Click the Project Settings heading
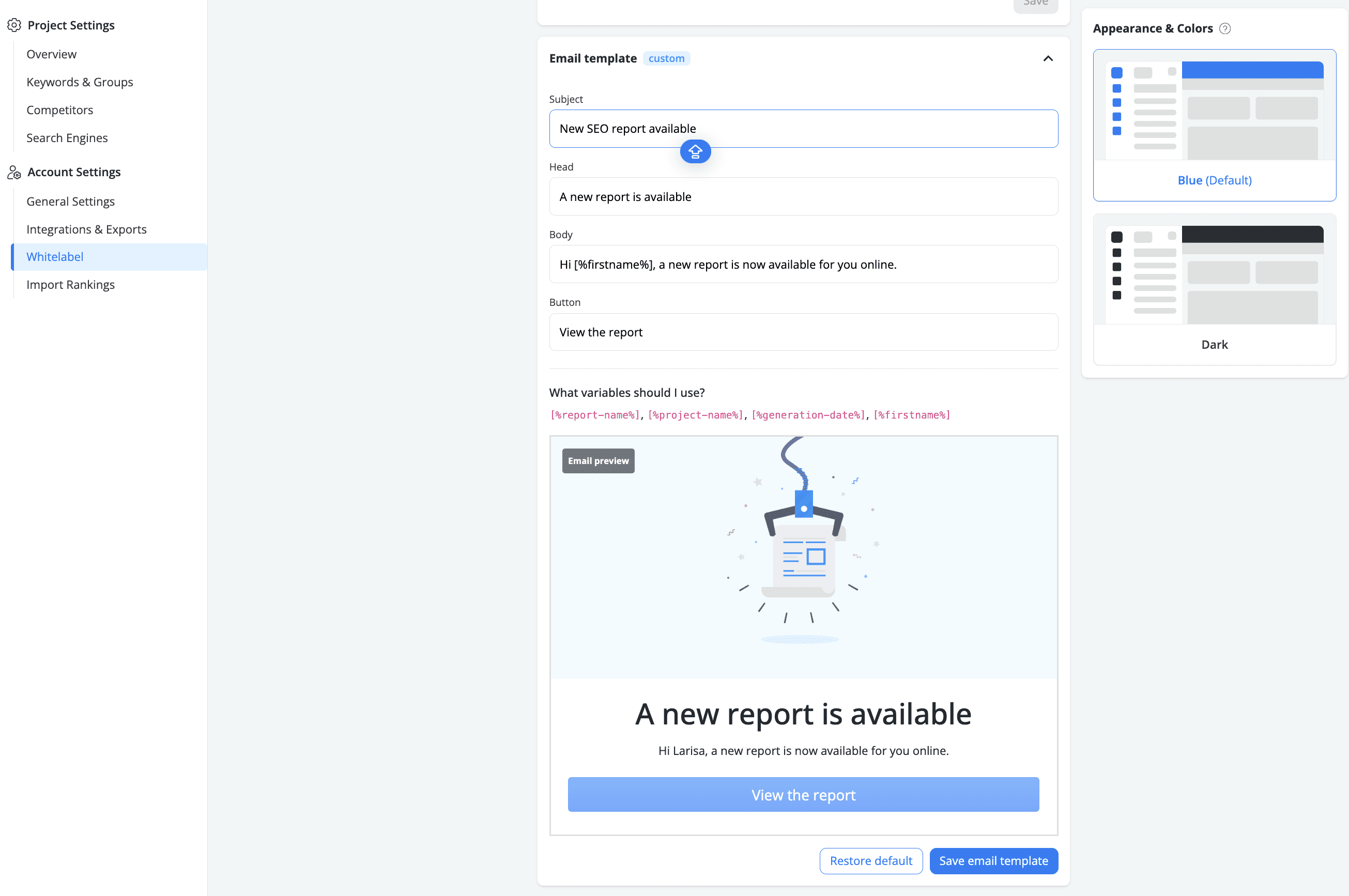The height and width of the screenshot is (896, 1349). coord(71,25)
